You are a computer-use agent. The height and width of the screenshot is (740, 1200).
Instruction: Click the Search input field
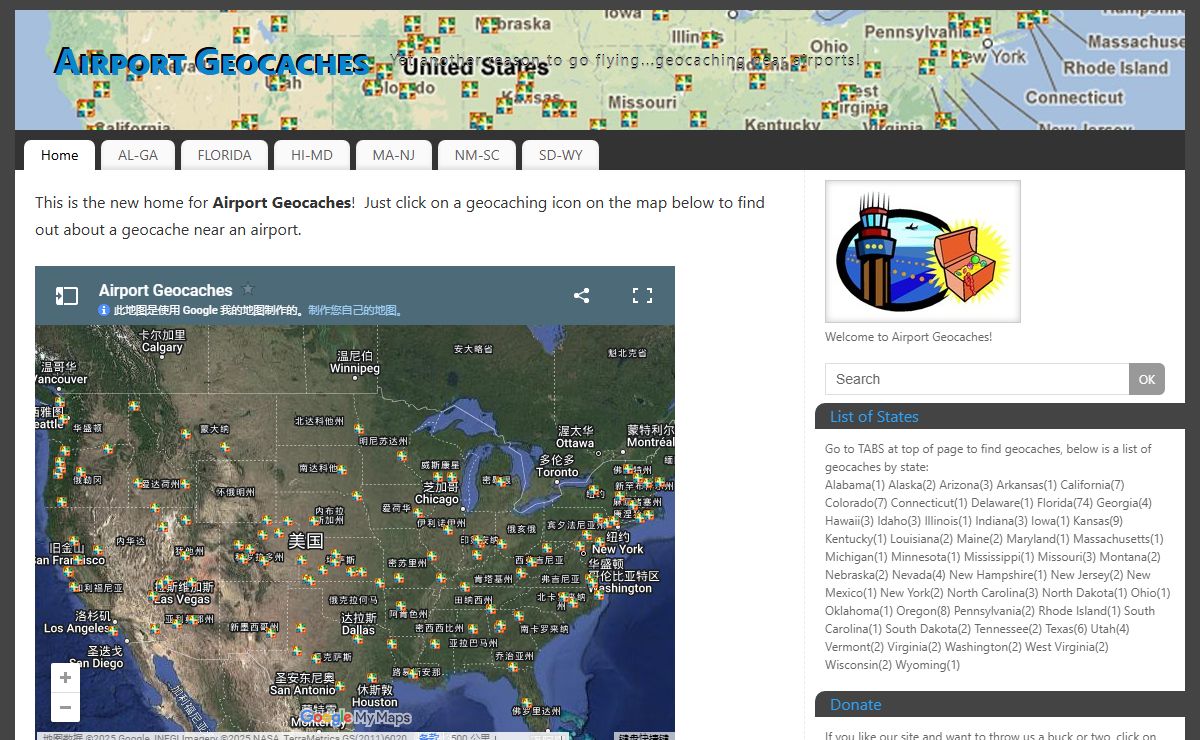[976, 379]
